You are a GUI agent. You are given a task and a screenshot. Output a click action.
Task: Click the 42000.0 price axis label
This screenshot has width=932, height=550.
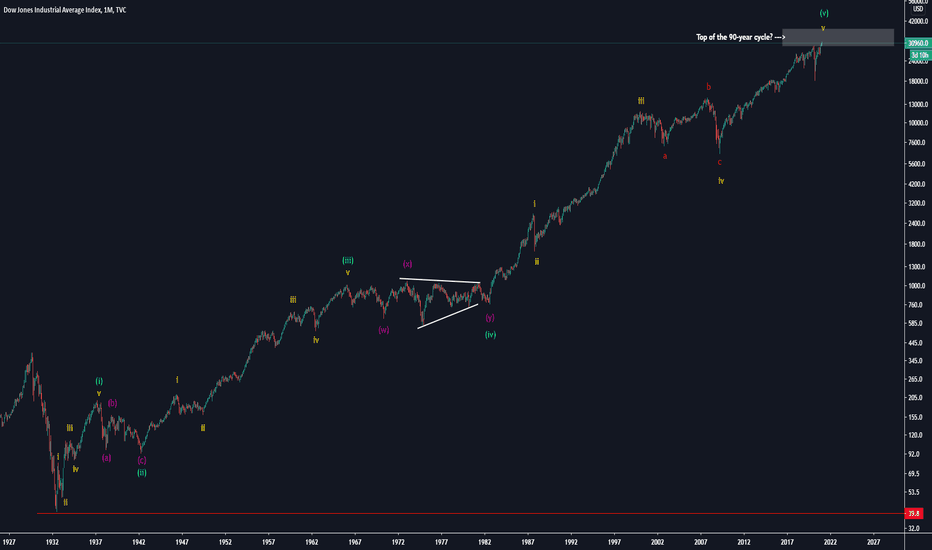pyautogui.click(x=916, y=21)
